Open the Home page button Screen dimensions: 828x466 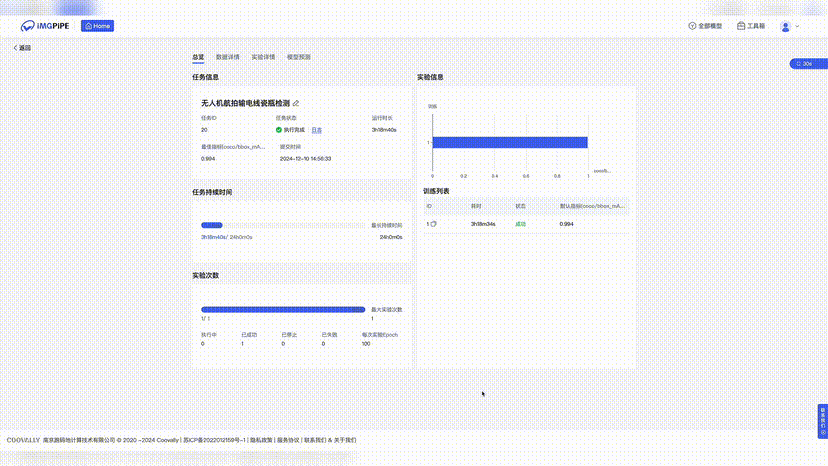[x=97, y=26]
